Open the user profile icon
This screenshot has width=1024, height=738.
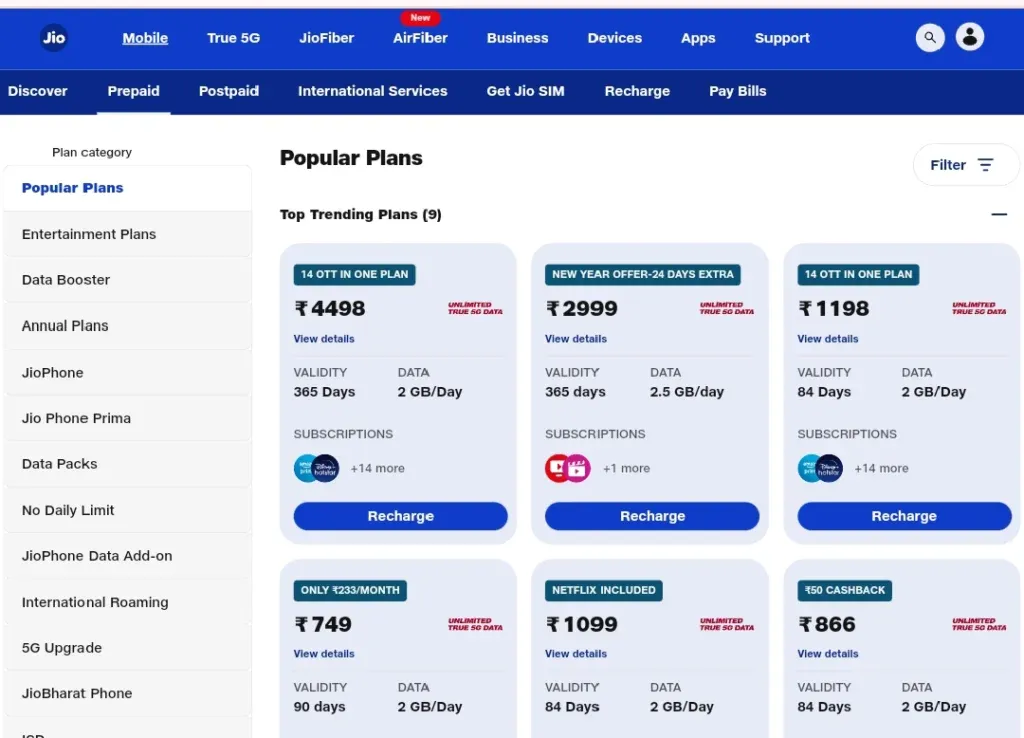click(969, 37)
